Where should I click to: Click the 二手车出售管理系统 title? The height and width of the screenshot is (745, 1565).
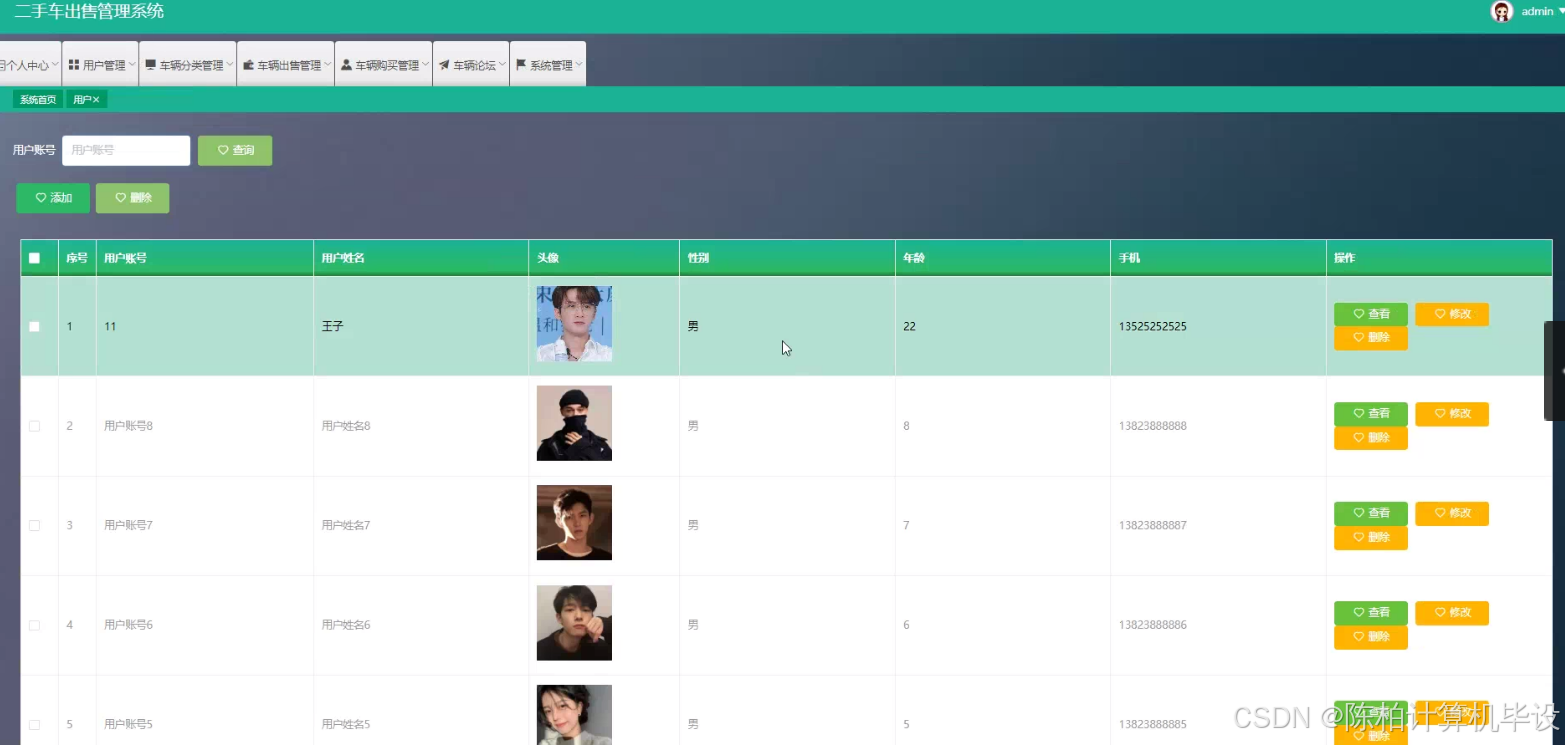(x=89, y=12)
